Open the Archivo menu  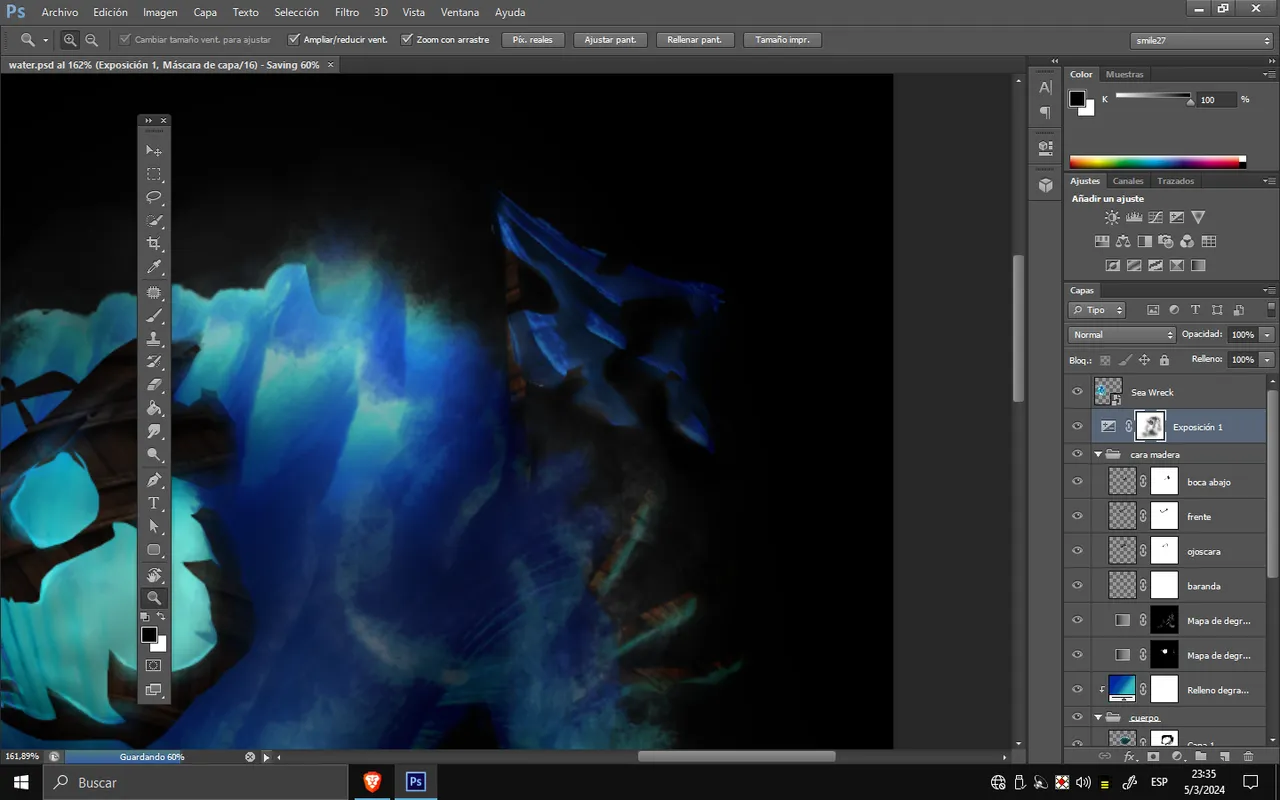[60, 12]
